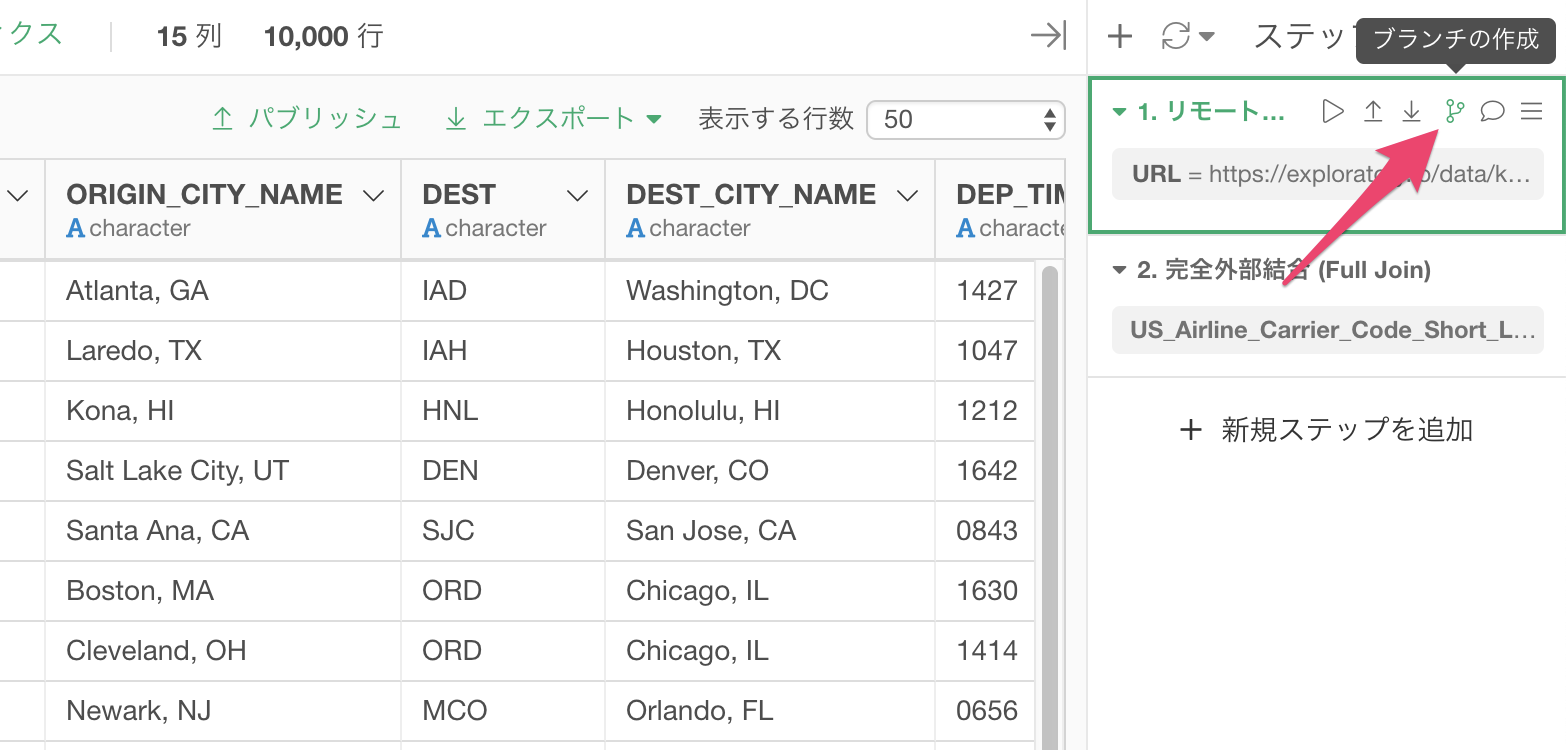The image size is (1566, 750).
Task: Run step 1 with the play icon
Action: (x=1332, y=111)
